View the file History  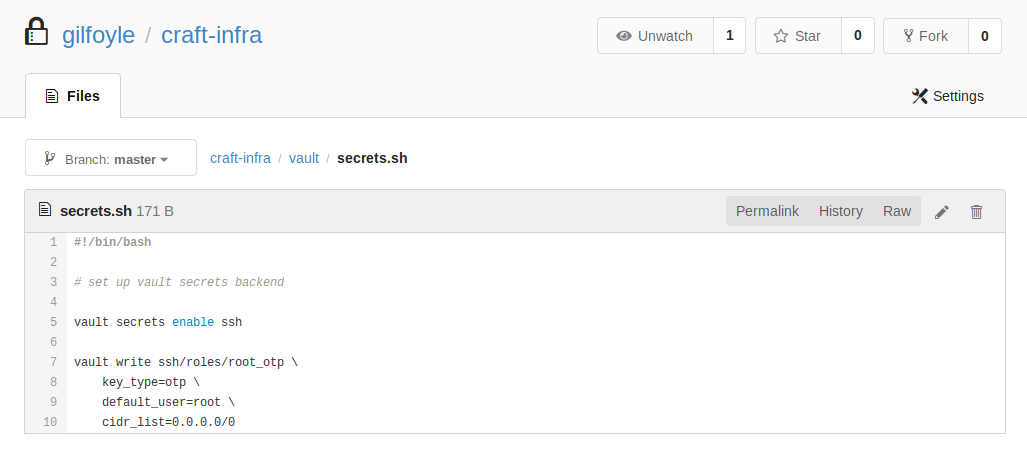(x=840, y=211)
